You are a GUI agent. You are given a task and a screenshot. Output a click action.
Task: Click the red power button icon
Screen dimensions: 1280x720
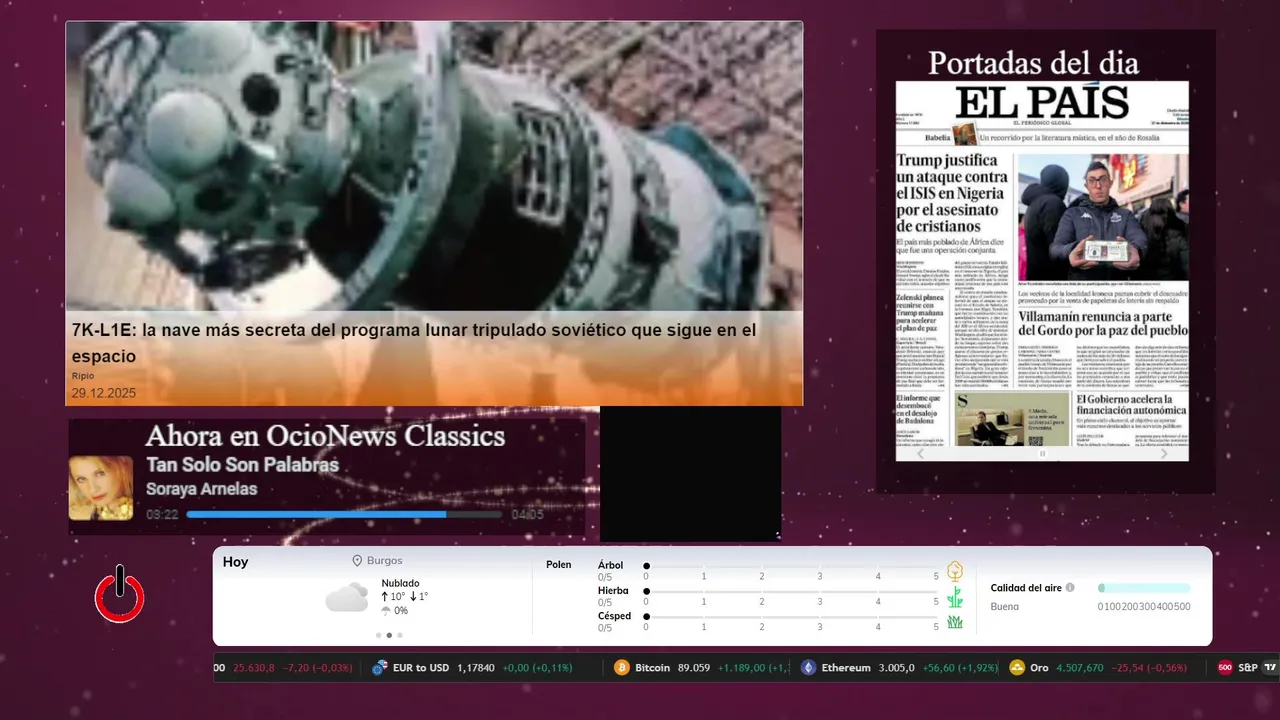point(120,594)
